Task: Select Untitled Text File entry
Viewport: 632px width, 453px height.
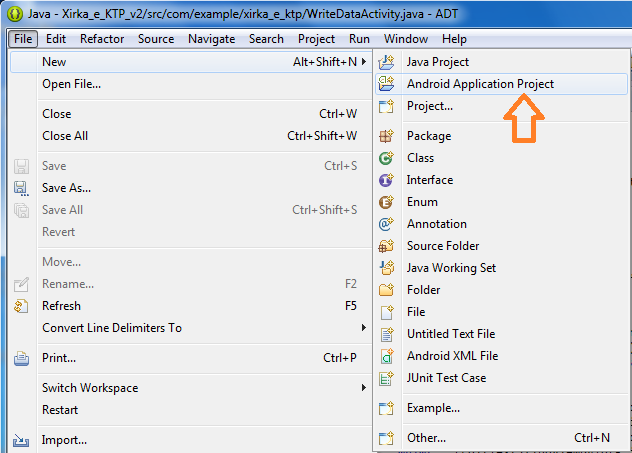Action: 501,334
